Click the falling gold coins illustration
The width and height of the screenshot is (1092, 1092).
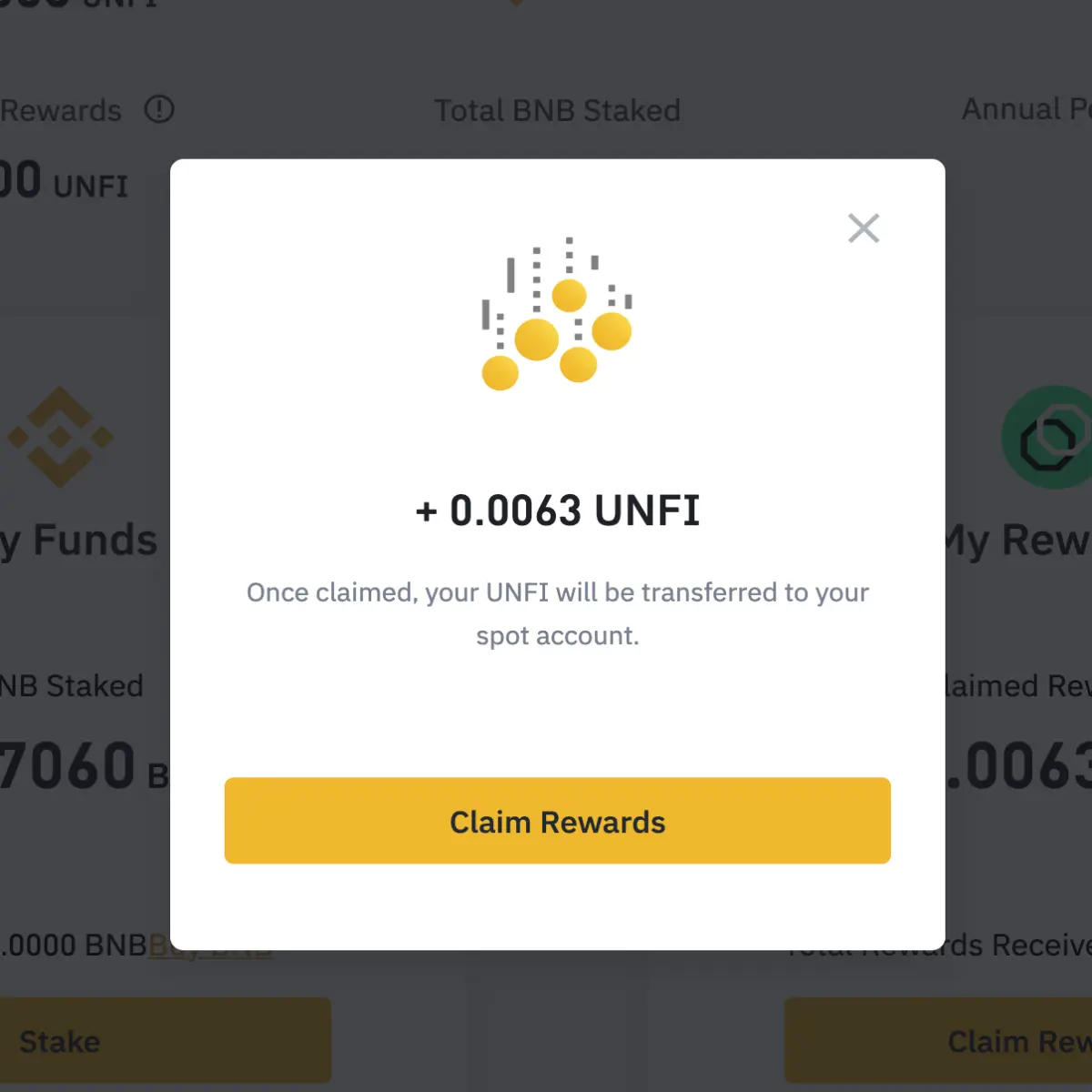click(x=557, y=314)
